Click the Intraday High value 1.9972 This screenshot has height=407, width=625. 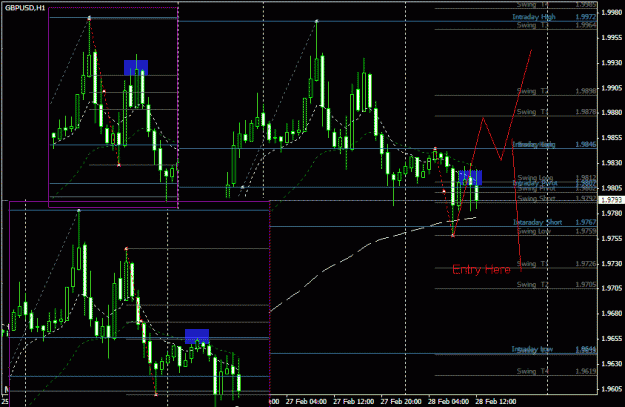tap(586, 17)
